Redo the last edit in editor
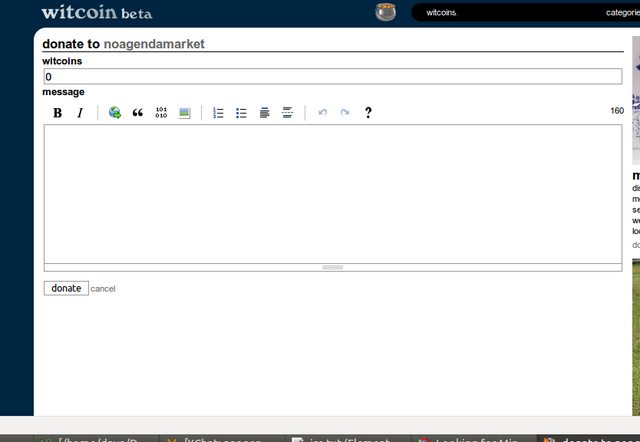The image size is (640, 442). pos(345,113)
